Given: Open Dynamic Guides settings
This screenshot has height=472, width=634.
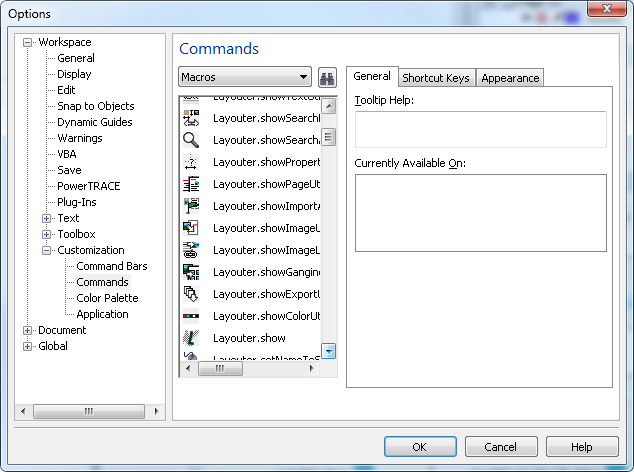Looking at the screenshot, I should point(95,122).
